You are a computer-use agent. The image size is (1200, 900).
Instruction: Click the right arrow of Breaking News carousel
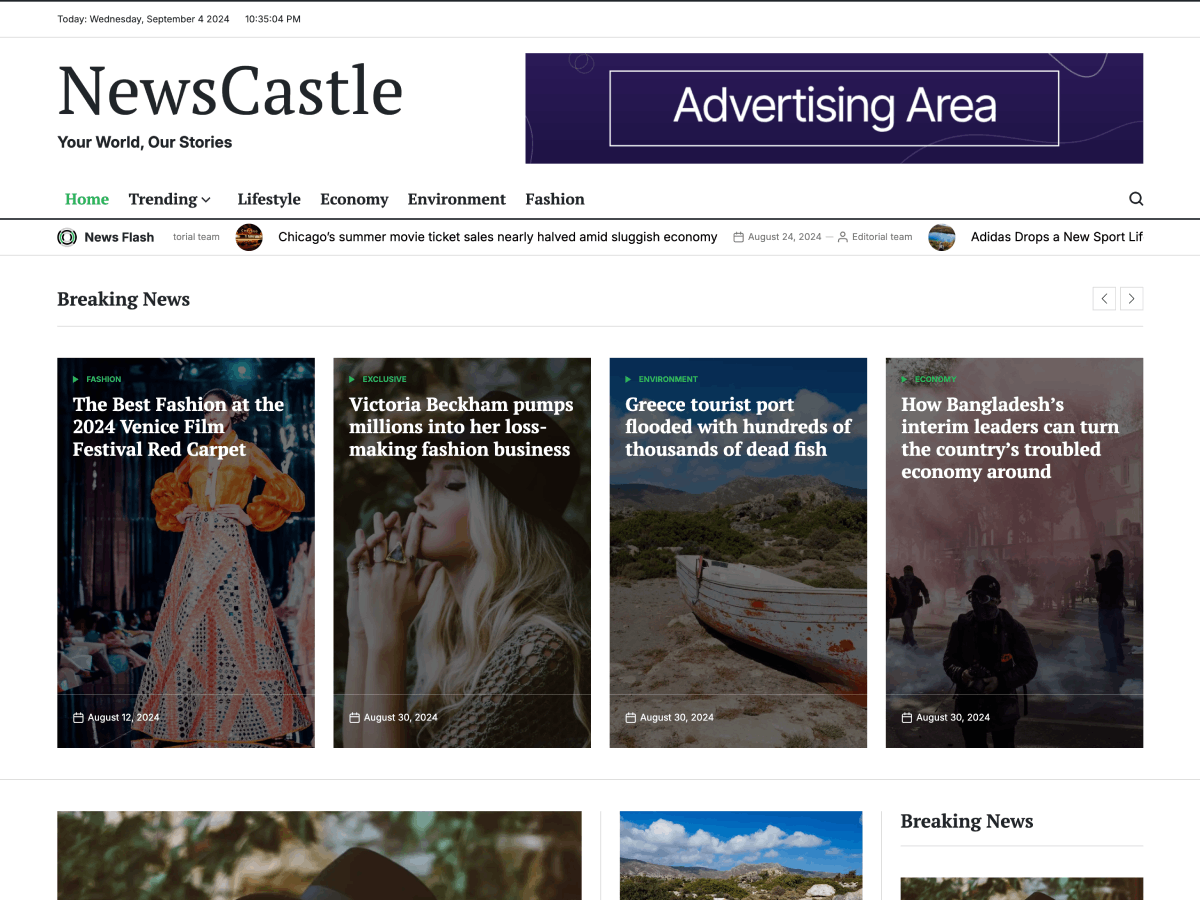(1132, 298)
